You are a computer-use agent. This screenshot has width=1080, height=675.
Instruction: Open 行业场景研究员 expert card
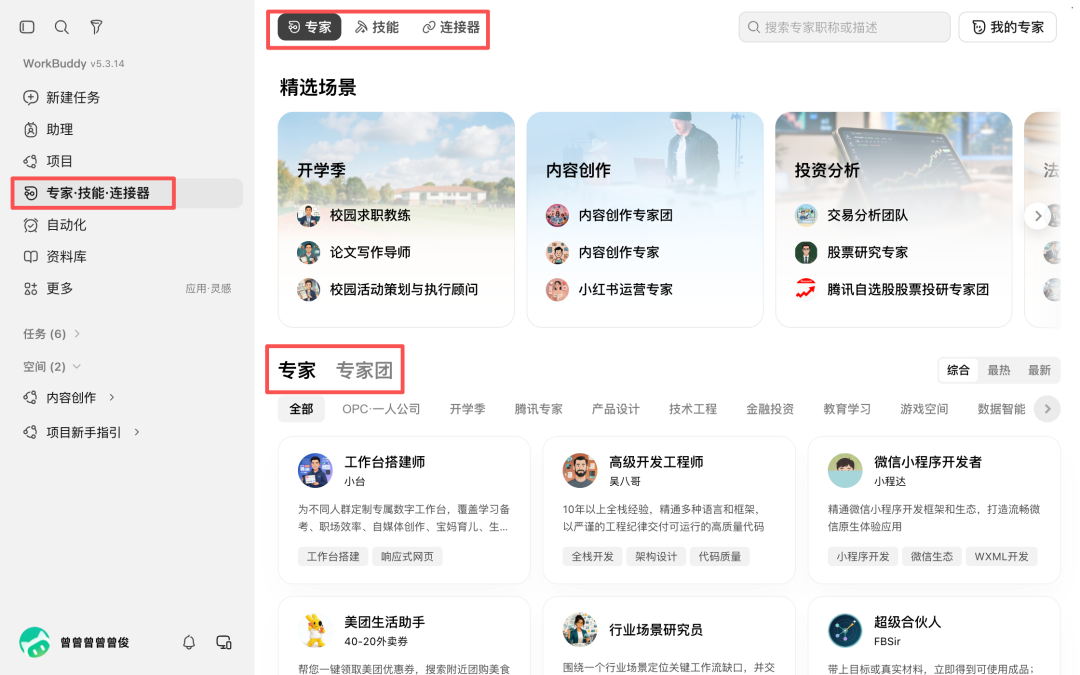(x=669, y=636)
